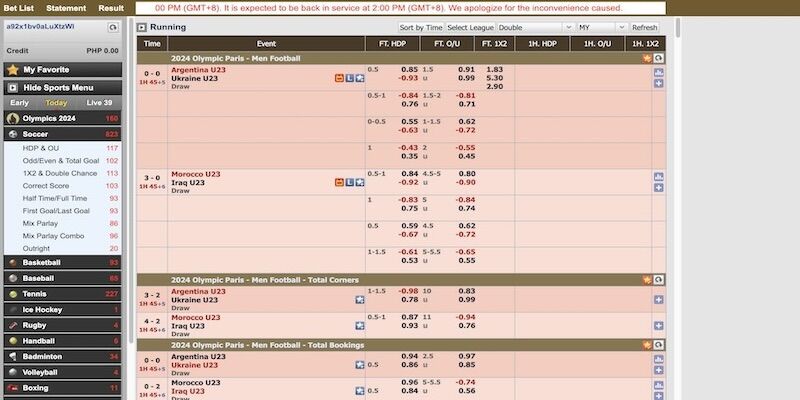Favorite the Men Football league header star
Image resolution: width=800 pixels, height=400 pixels.
click(x=647, y=59)
